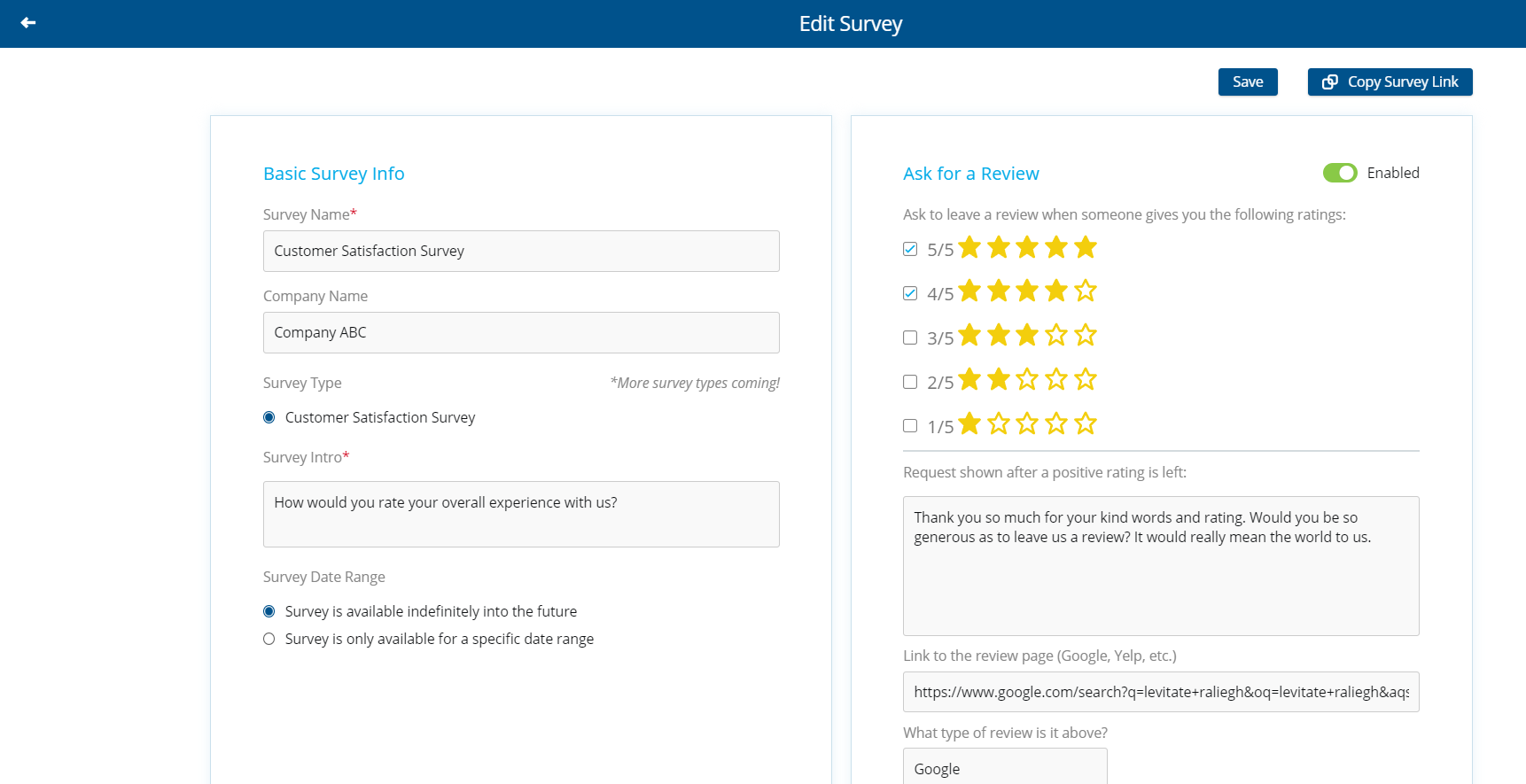The image size is (1526, 784).
Task: Click the positive rating request text area
Action: click(1161, 565)
